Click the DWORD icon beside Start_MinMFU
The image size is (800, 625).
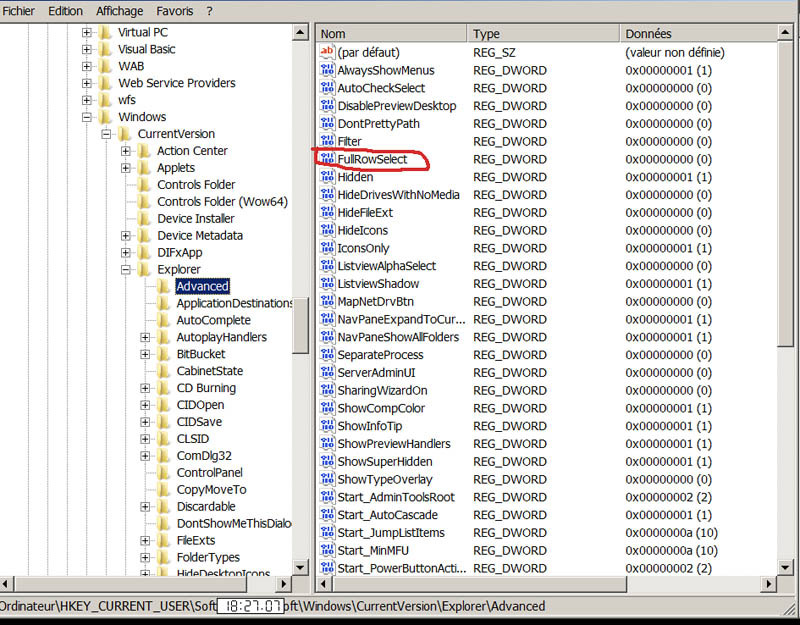327,550
